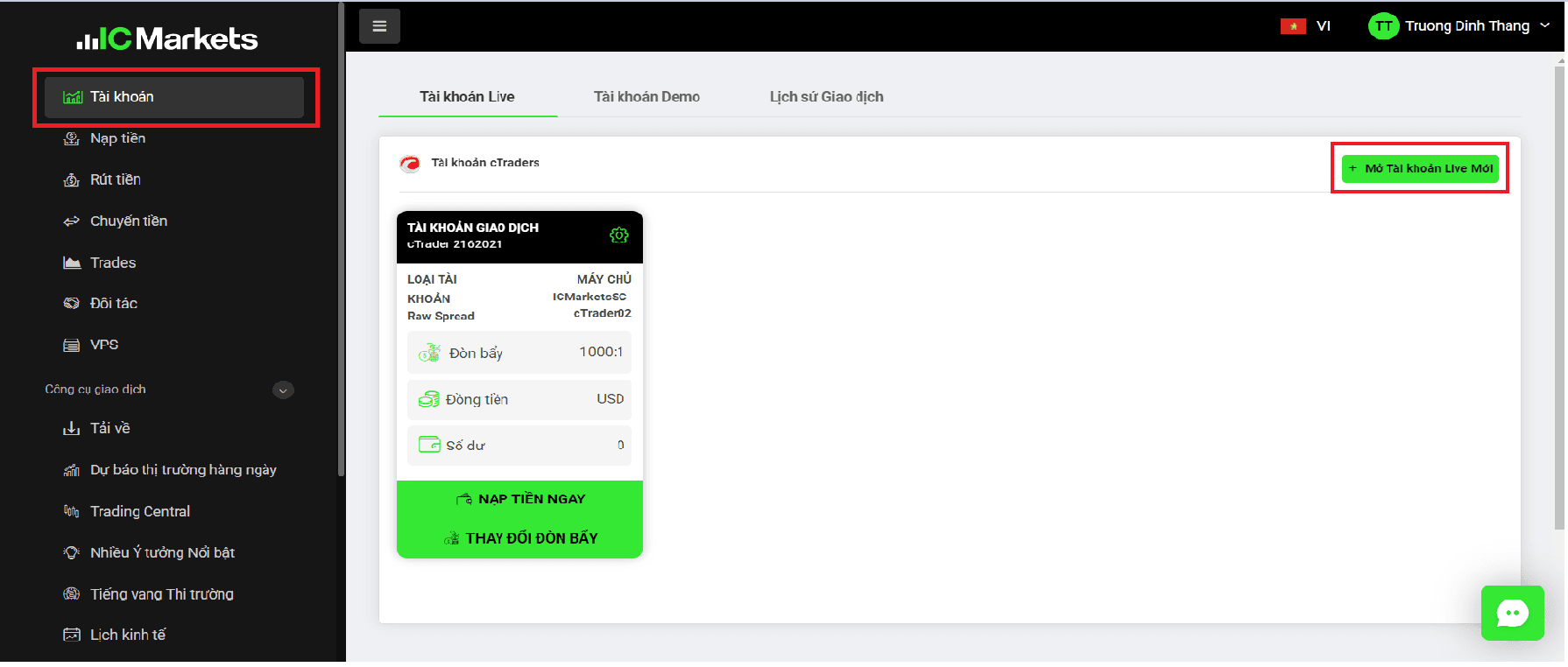
Task: Click the TT user avatar
Action: tap(1383, 26)
